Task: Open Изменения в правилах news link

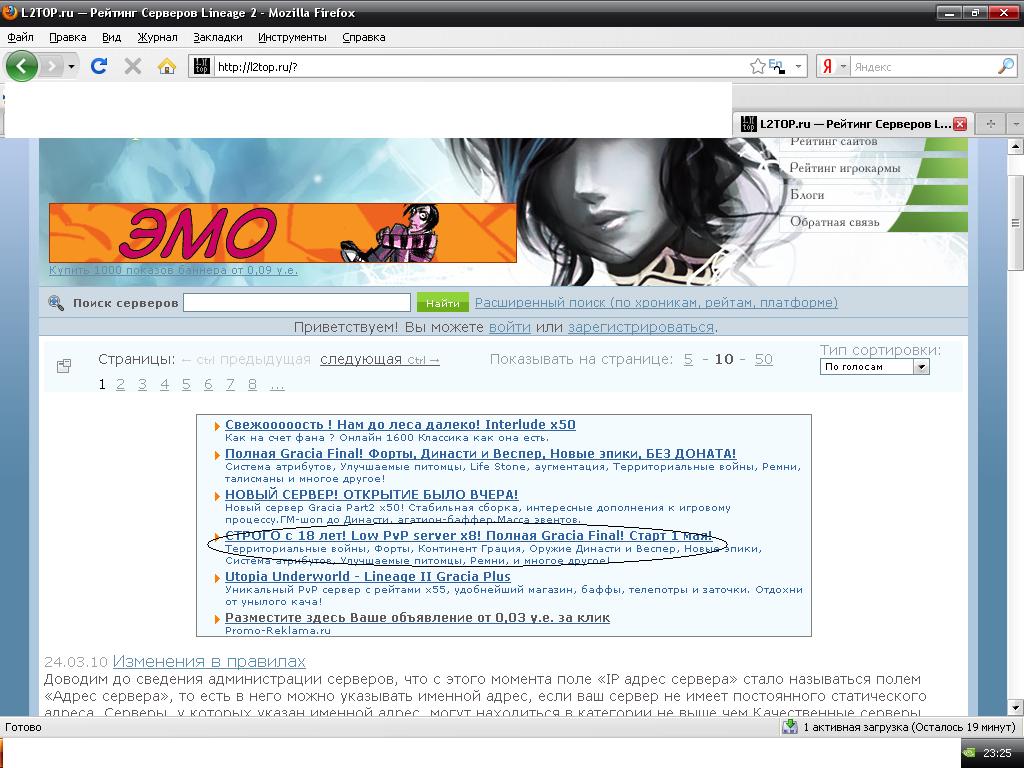Action: 209,662
